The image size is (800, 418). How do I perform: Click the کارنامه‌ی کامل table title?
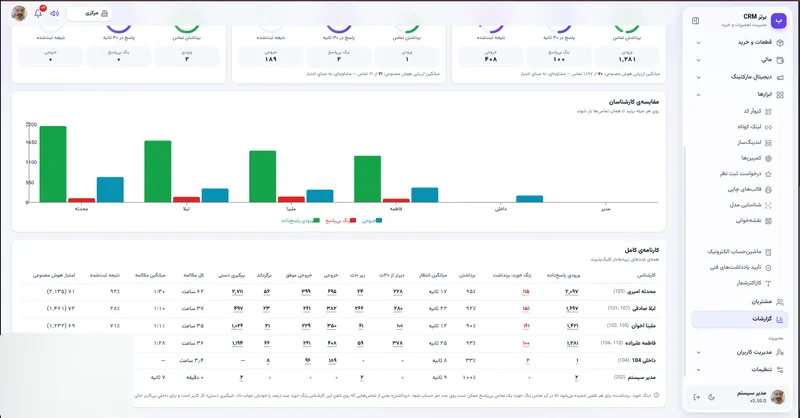point(642,250)
